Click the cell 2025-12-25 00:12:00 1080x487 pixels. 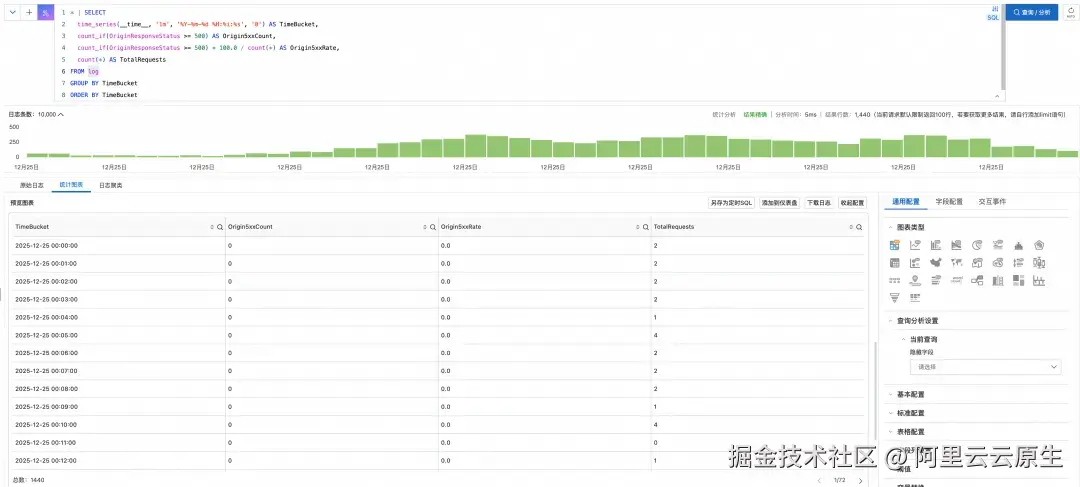click(x=46, y=461)
